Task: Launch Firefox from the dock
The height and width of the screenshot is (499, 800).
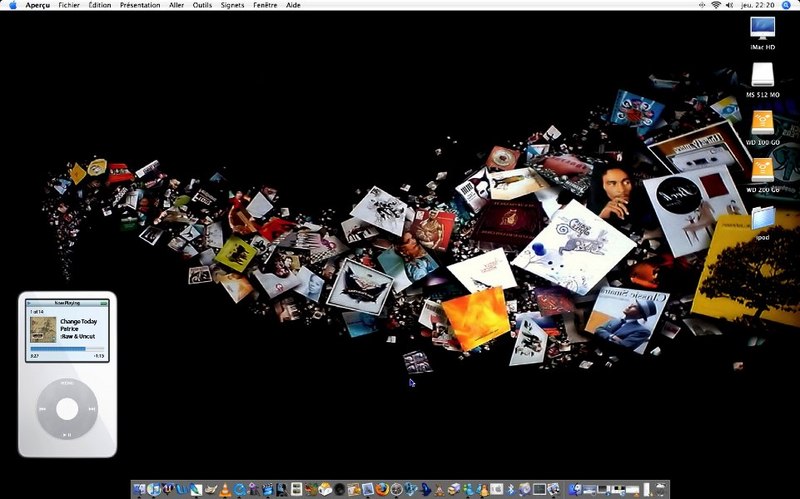Action: [x=382, y=489]
